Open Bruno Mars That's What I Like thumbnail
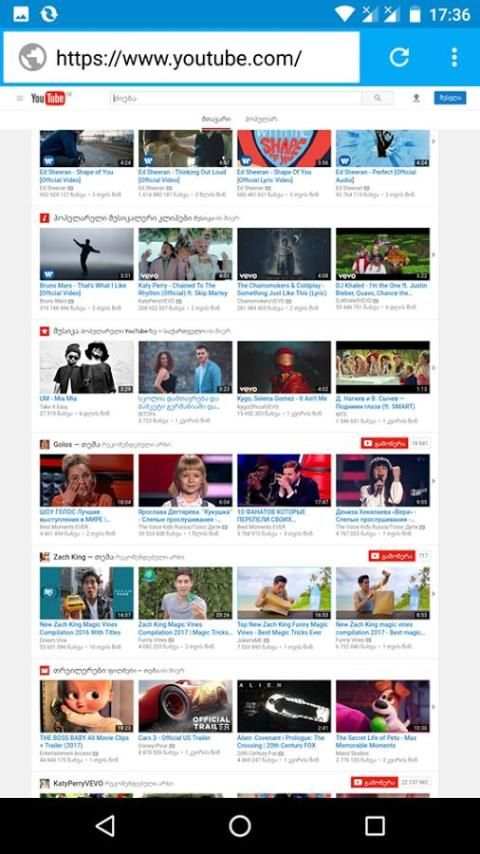This screenshot has height=854, width=480. [x=86, y=254]
